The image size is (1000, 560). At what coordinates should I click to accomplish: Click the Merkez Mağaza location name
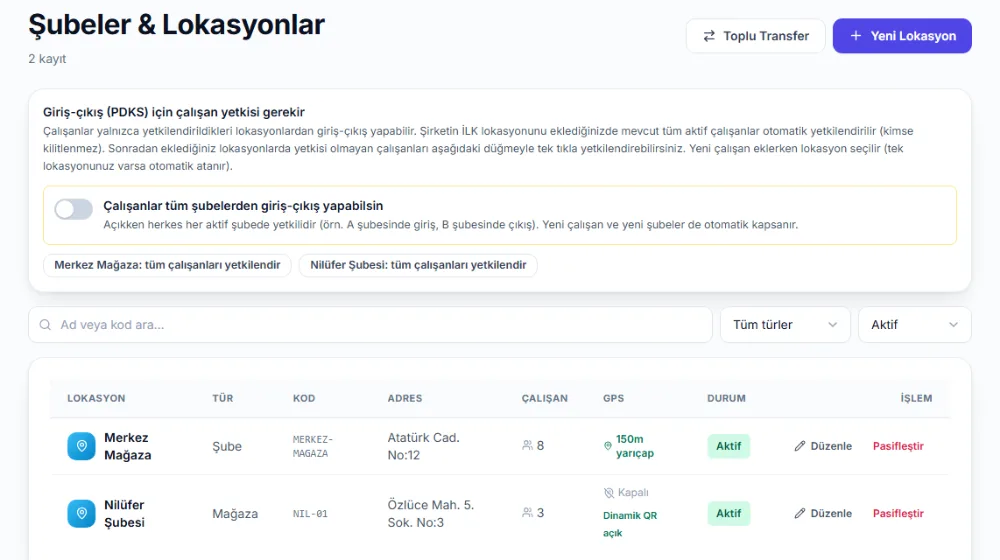click(128, 446)
